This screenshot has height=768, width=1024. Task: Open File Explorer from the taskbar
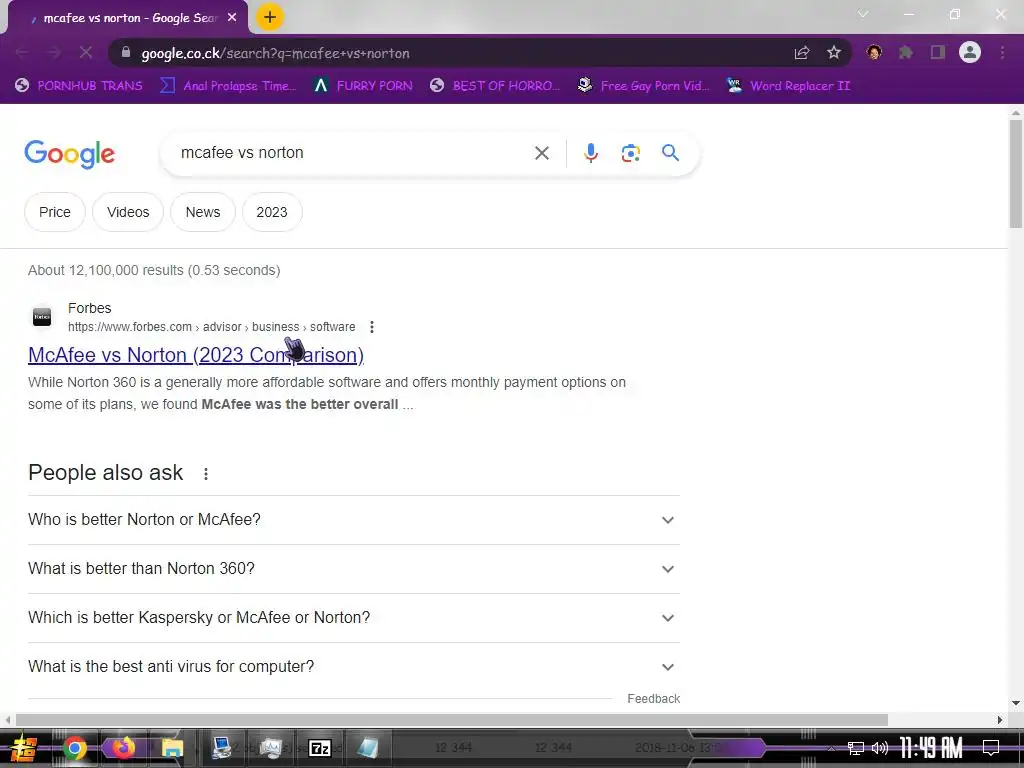pyautogui.click(x=172, y=748)
